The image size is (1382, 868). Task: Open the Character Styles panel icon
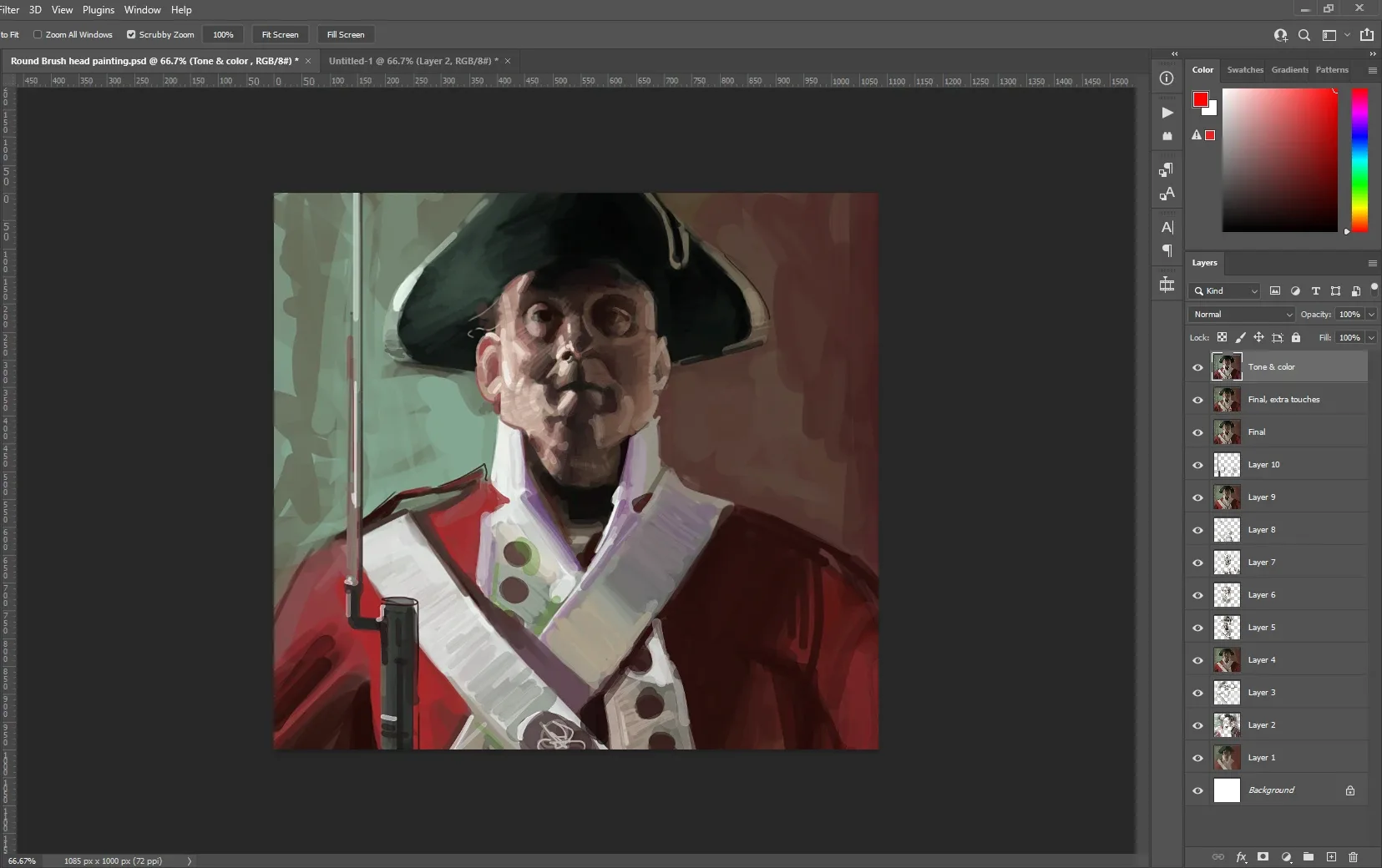(x=1167, y=194)
